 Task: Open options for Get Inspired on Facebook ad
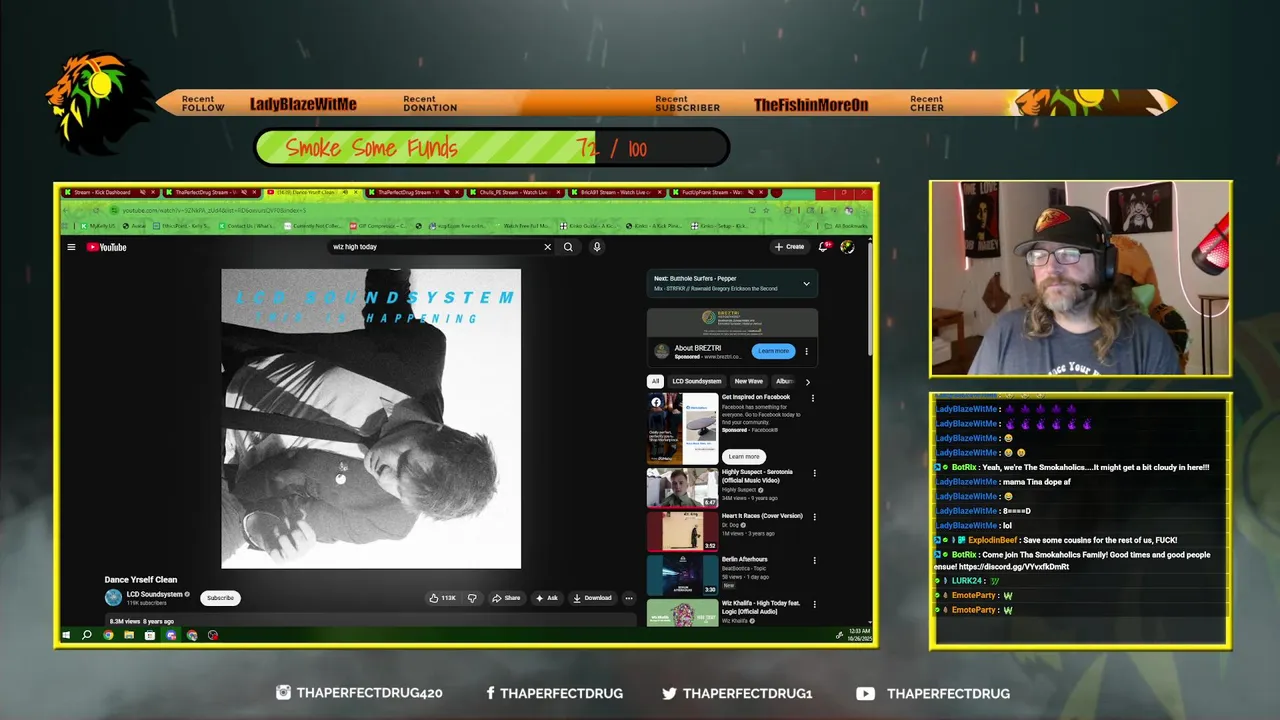point(812,398)
